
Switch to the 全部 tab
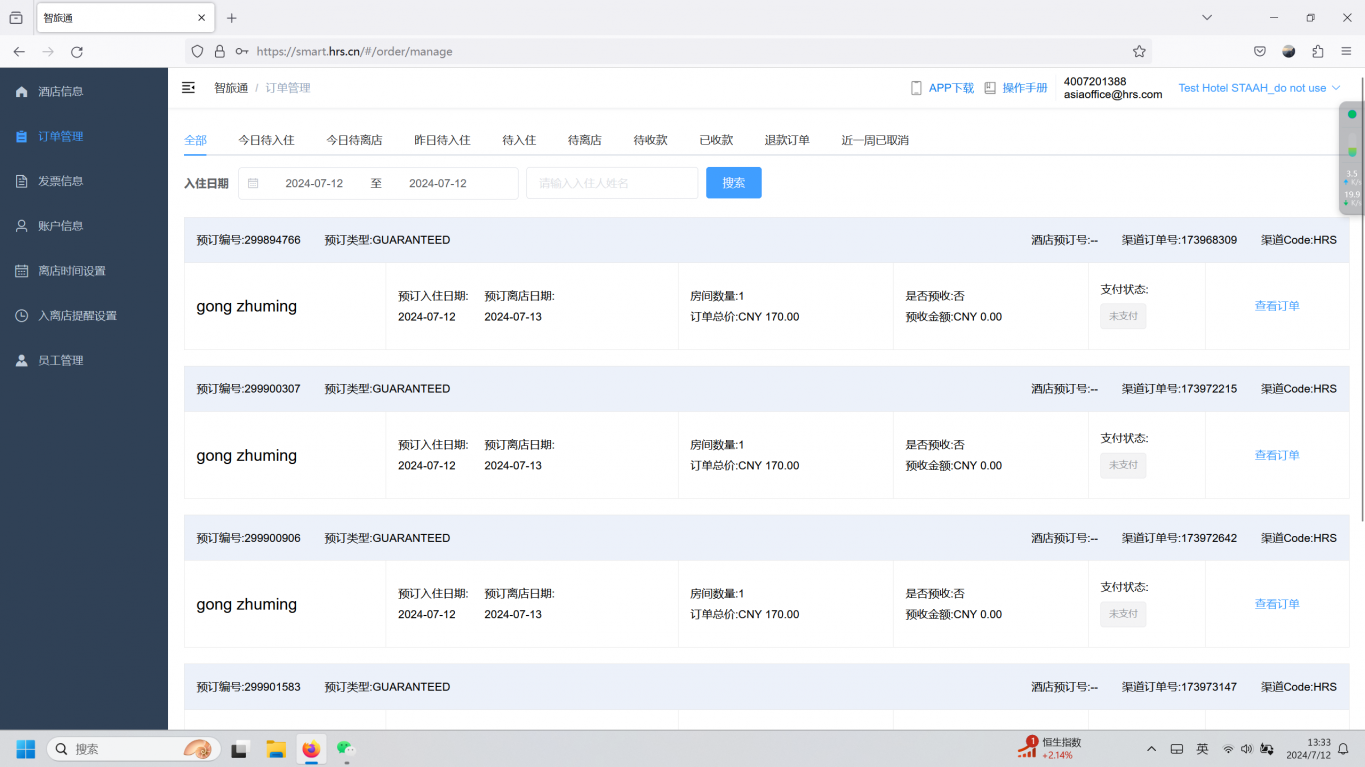195,140
